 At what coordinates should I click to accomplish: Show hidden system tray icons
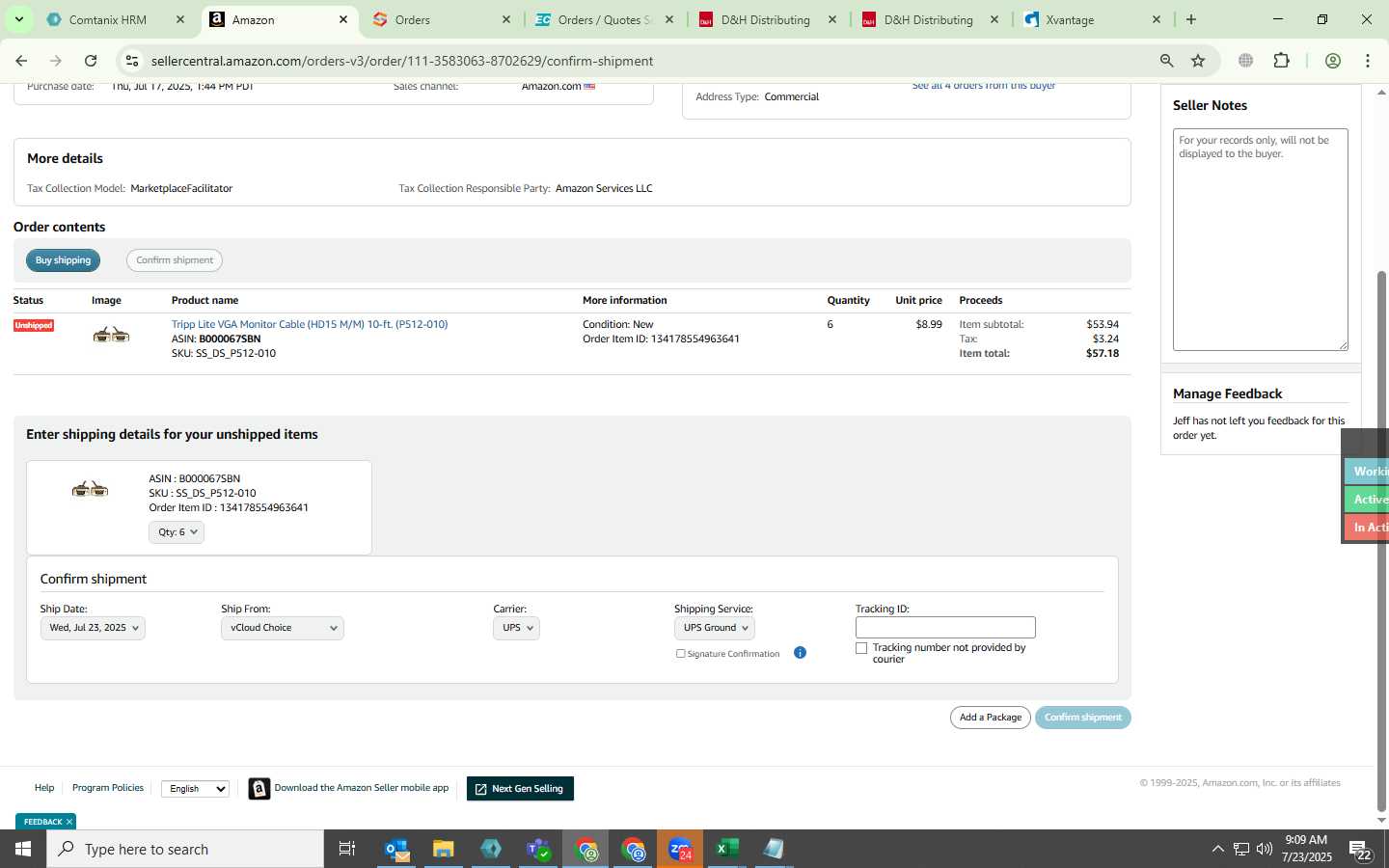[1218, 849]
